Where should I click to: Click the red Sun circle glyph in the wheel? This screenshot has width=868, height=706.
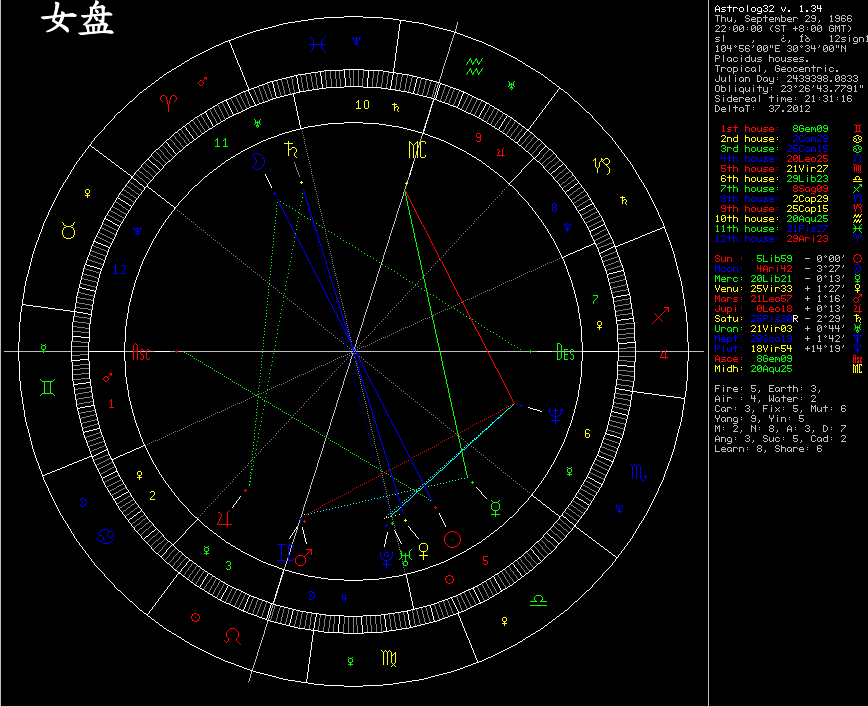pos(452,539)
